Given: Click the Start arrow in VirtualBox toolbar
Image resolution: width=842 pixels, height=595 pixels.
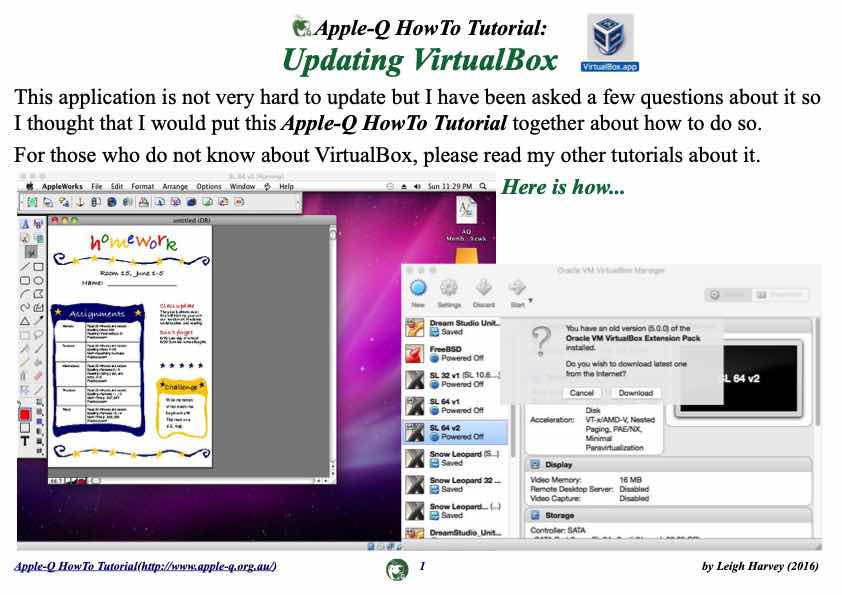Looking at the screenshot, I should tap(517, 293).
